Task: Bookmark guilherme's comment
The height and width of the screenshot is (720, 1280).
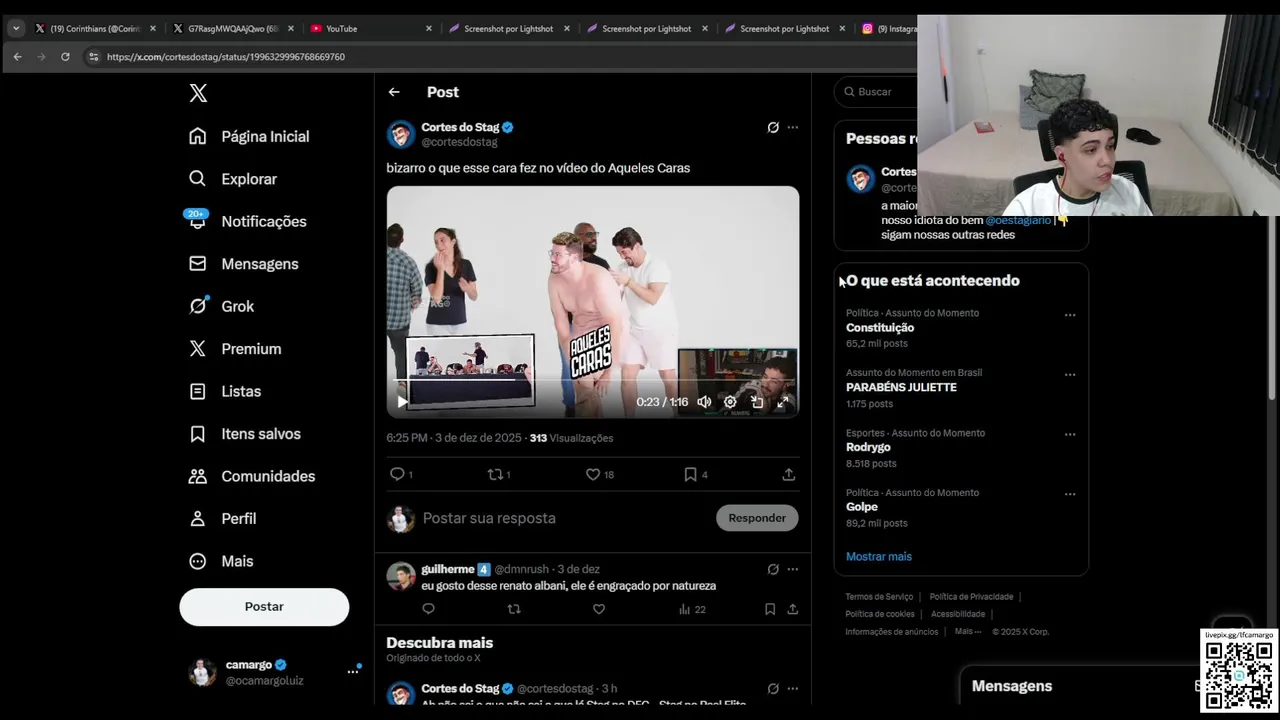Action: pos(770,609)
